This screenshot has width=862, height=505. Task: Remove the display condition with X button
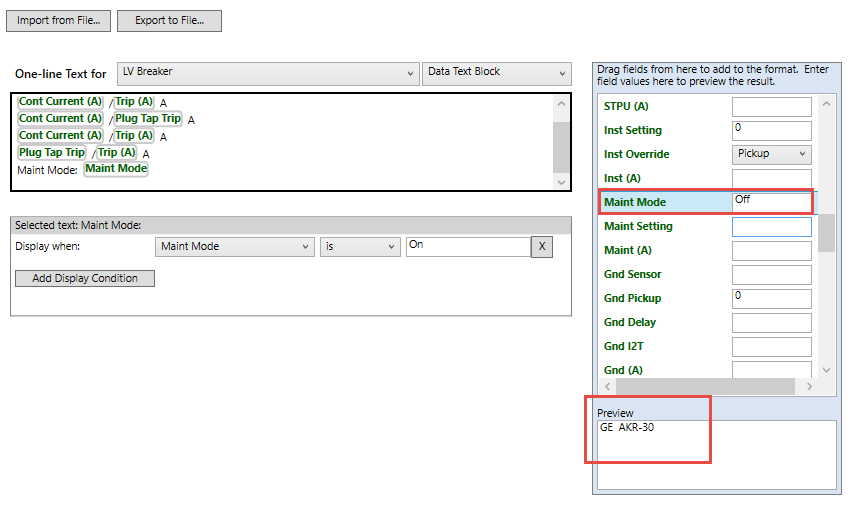click(541, 247)
